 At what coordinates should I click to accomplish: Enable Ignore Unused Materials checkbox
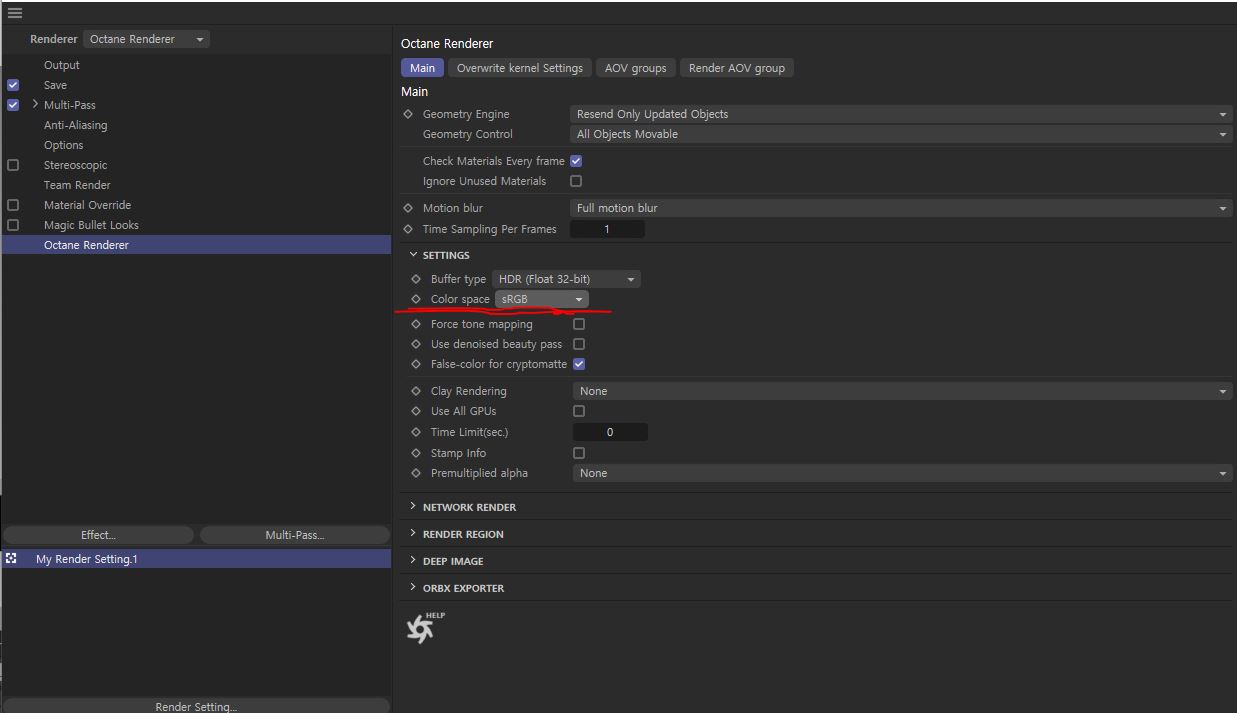[576, 181]
